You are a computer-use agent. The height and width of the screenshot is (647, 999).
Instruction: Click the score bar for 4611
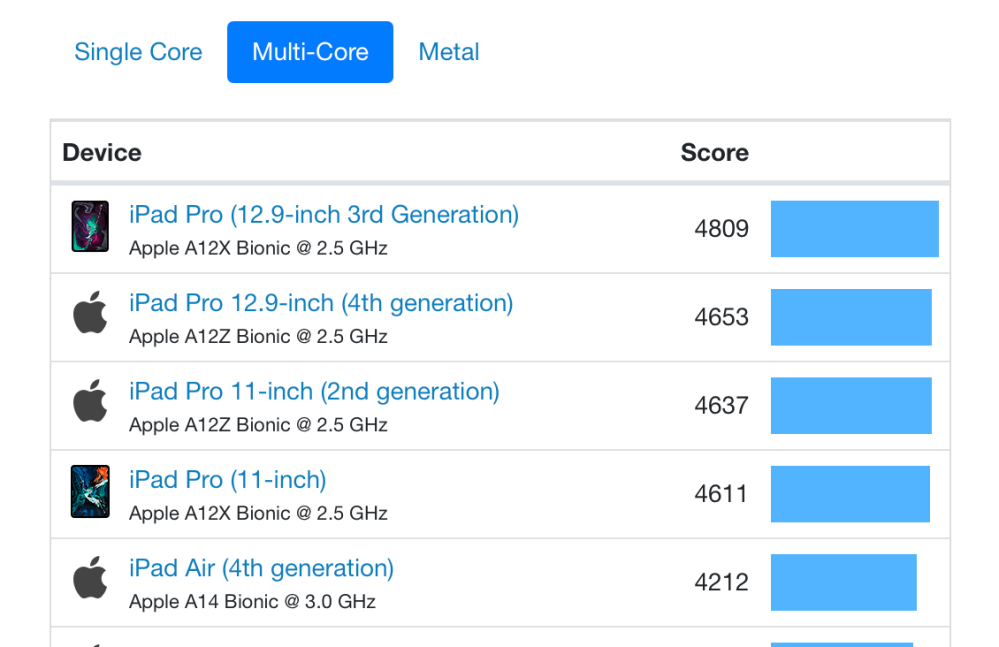pyautogui.click(x=850, y=494)
